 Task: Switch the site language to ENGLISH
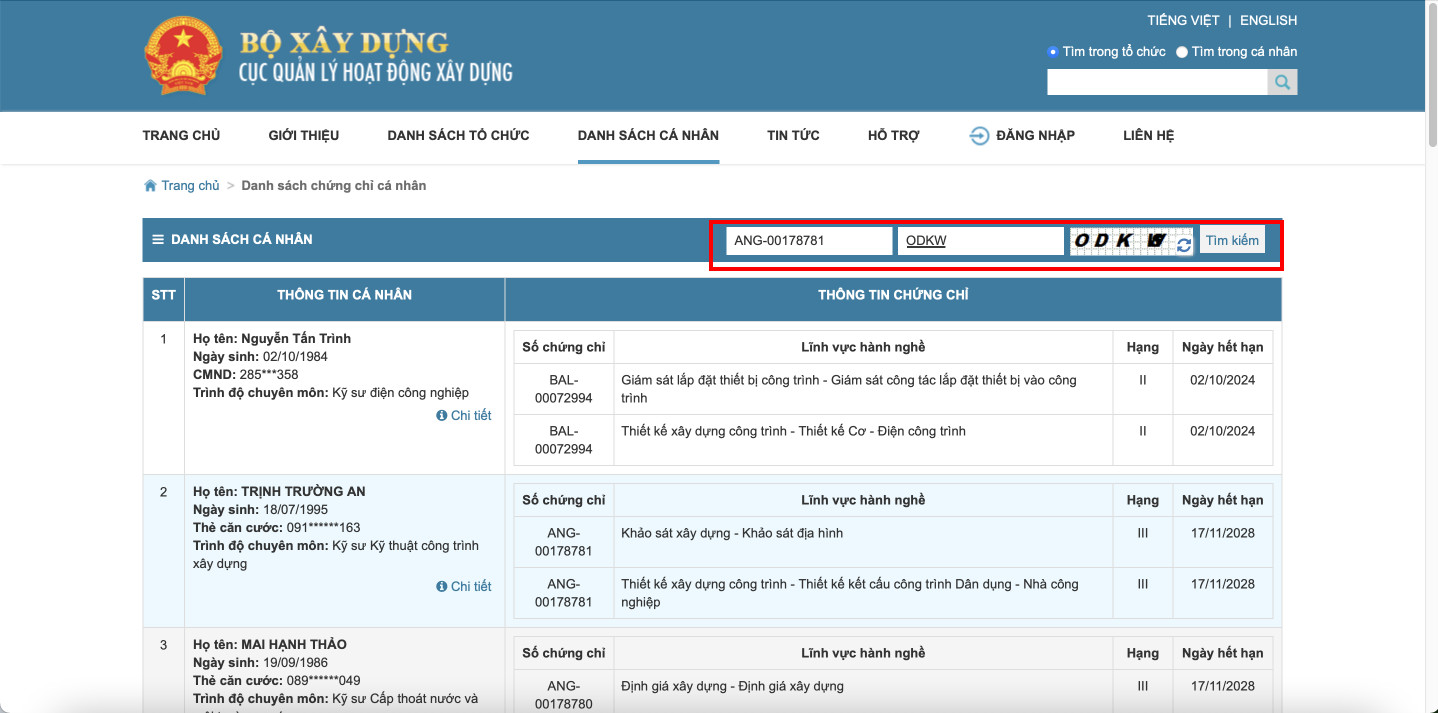1268,19
